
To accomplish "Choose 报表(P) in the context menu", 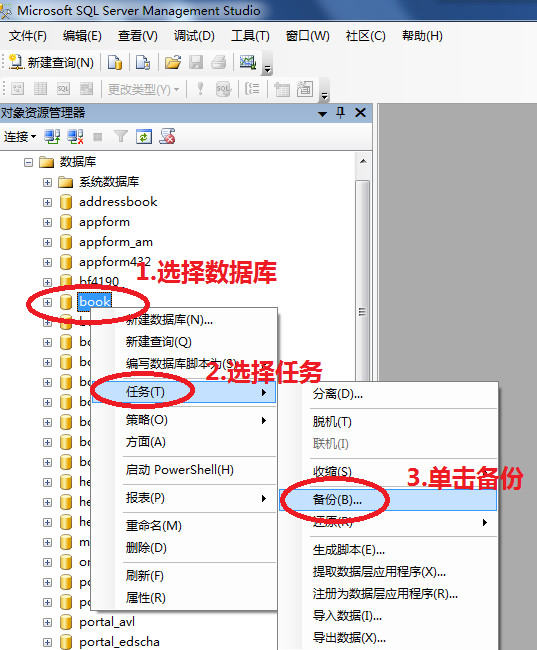I will 184,497.
